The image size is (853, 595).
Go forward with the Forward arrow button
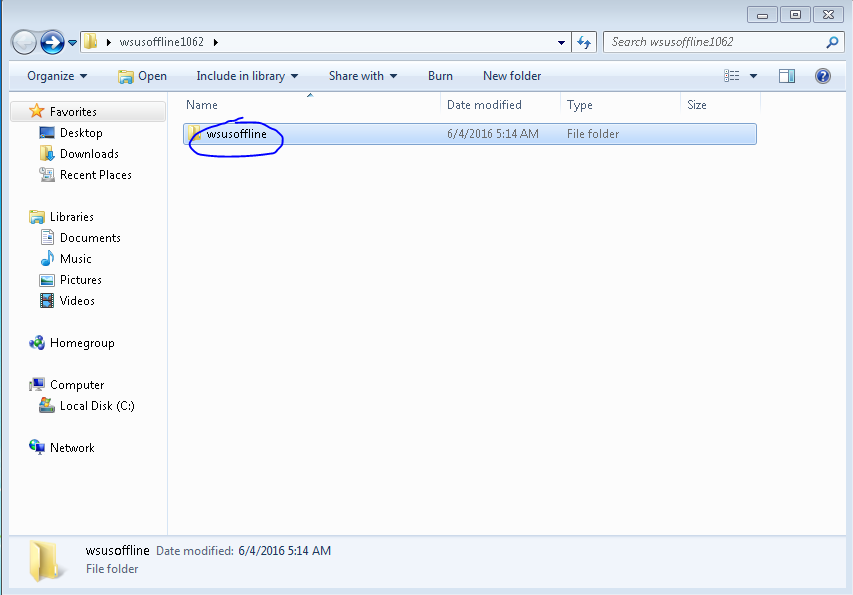tap(52, 42)
